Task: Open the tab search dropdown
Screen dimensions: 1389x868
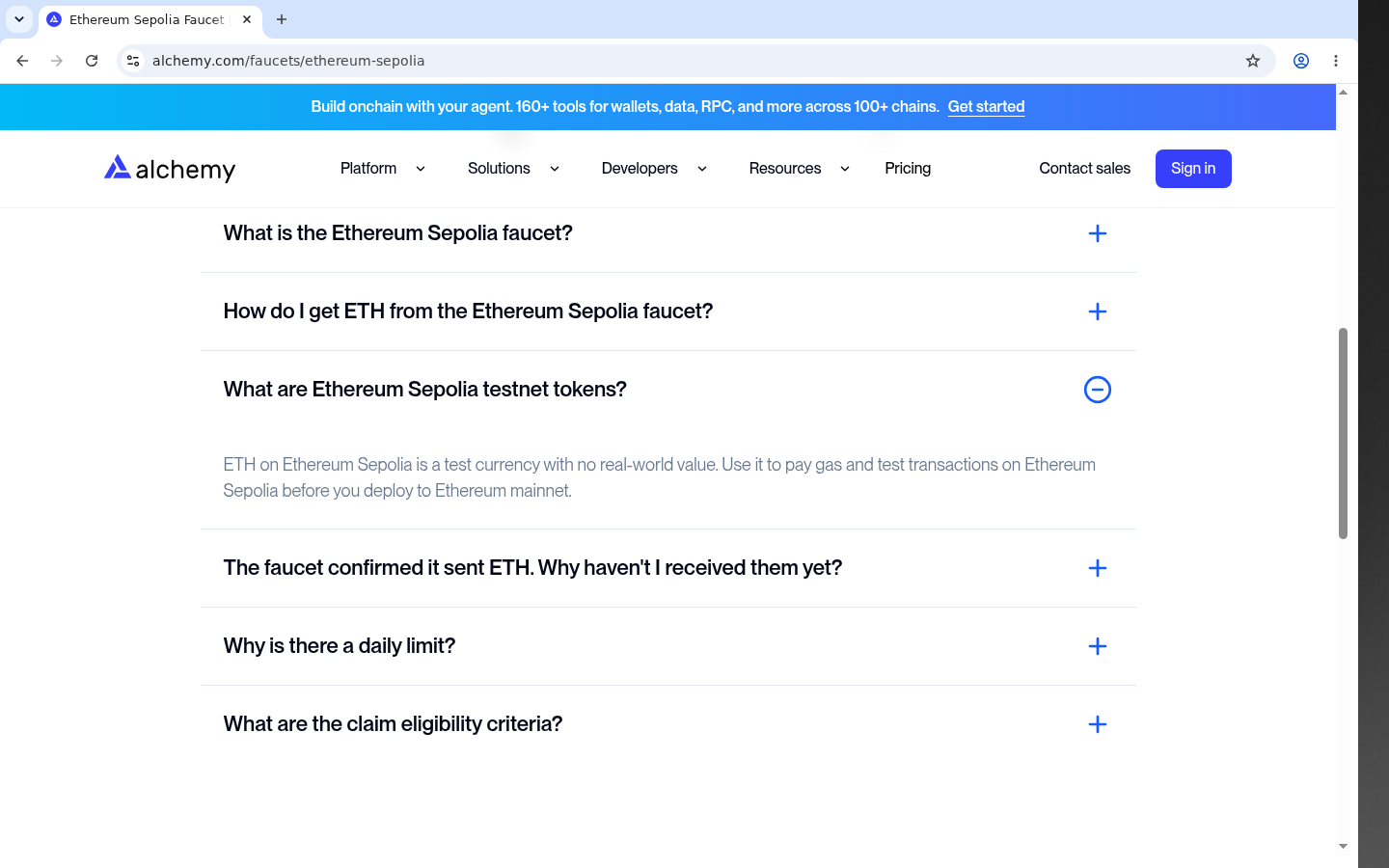Action: (19, 19)
